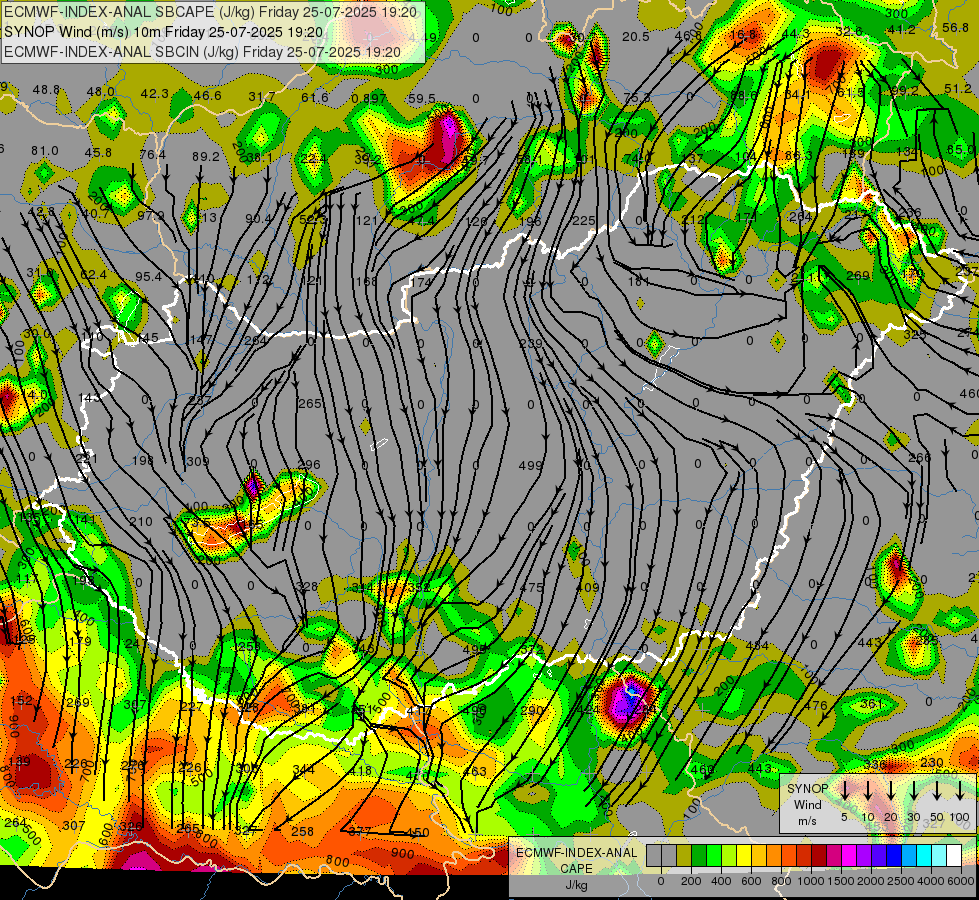Screen dimensions: 979x900
Task: Click the 10 m/s wind arrow in legend
Action: [868, 791]
